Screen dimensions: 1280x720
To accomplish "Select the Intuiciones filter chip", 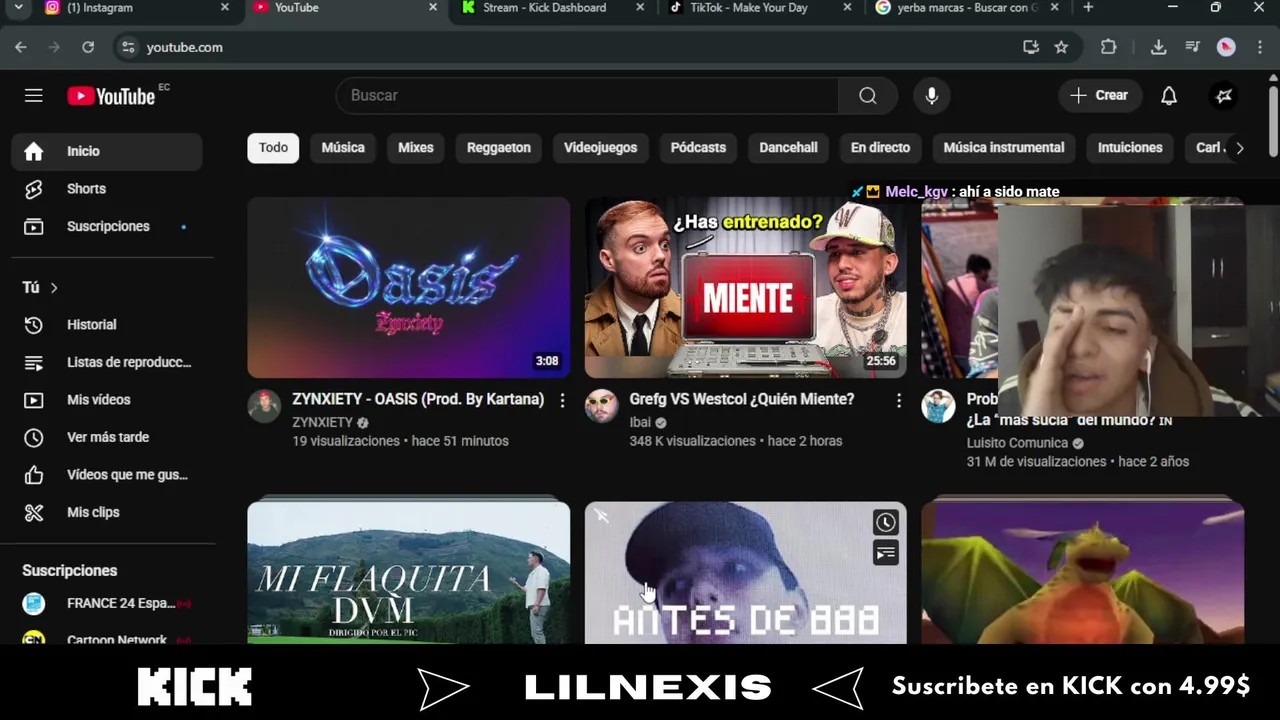I will click(1130, 147).
